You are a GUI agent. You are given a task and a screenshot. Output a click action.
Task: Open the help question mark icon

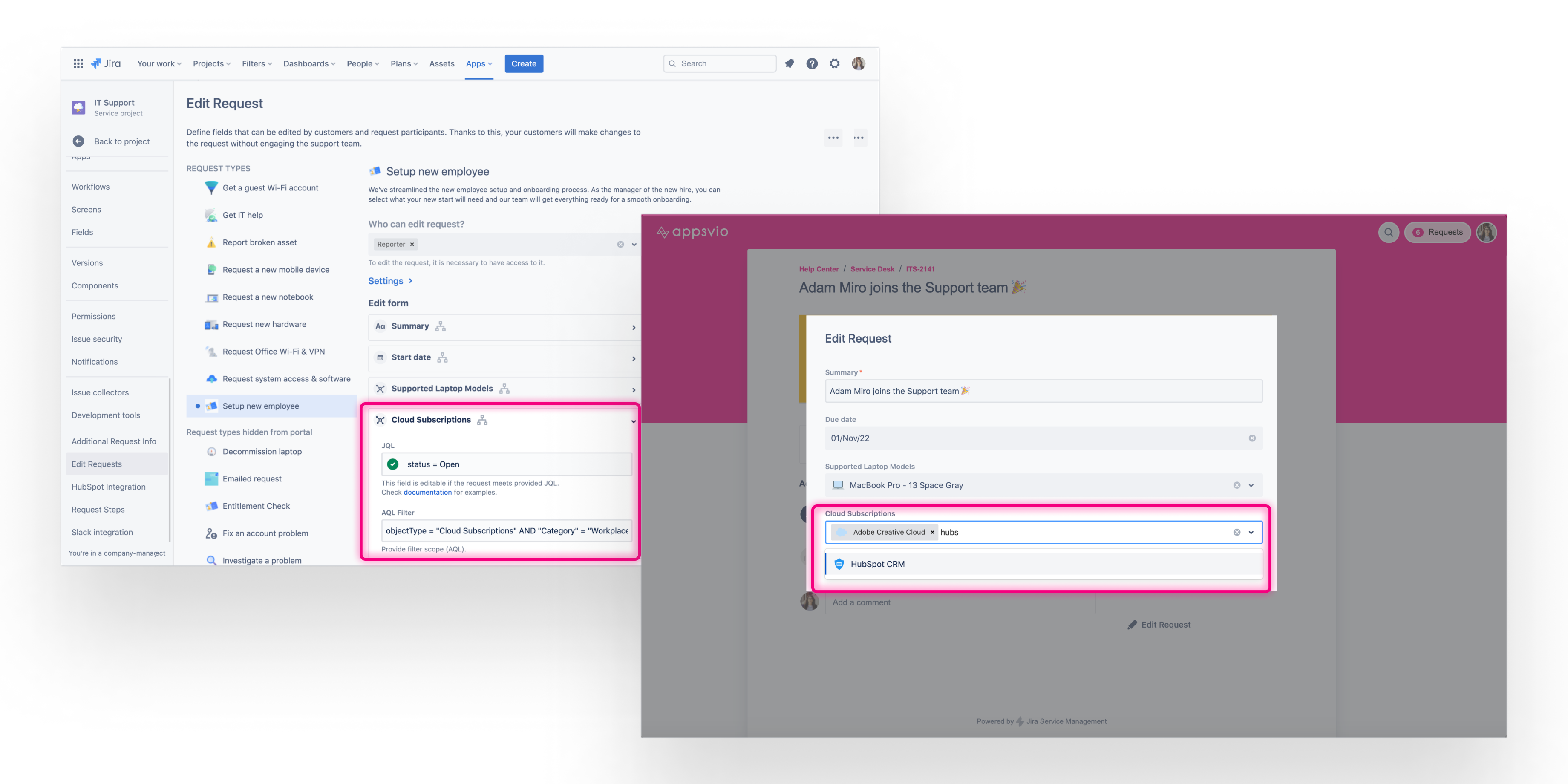click(x=811, y=63)
